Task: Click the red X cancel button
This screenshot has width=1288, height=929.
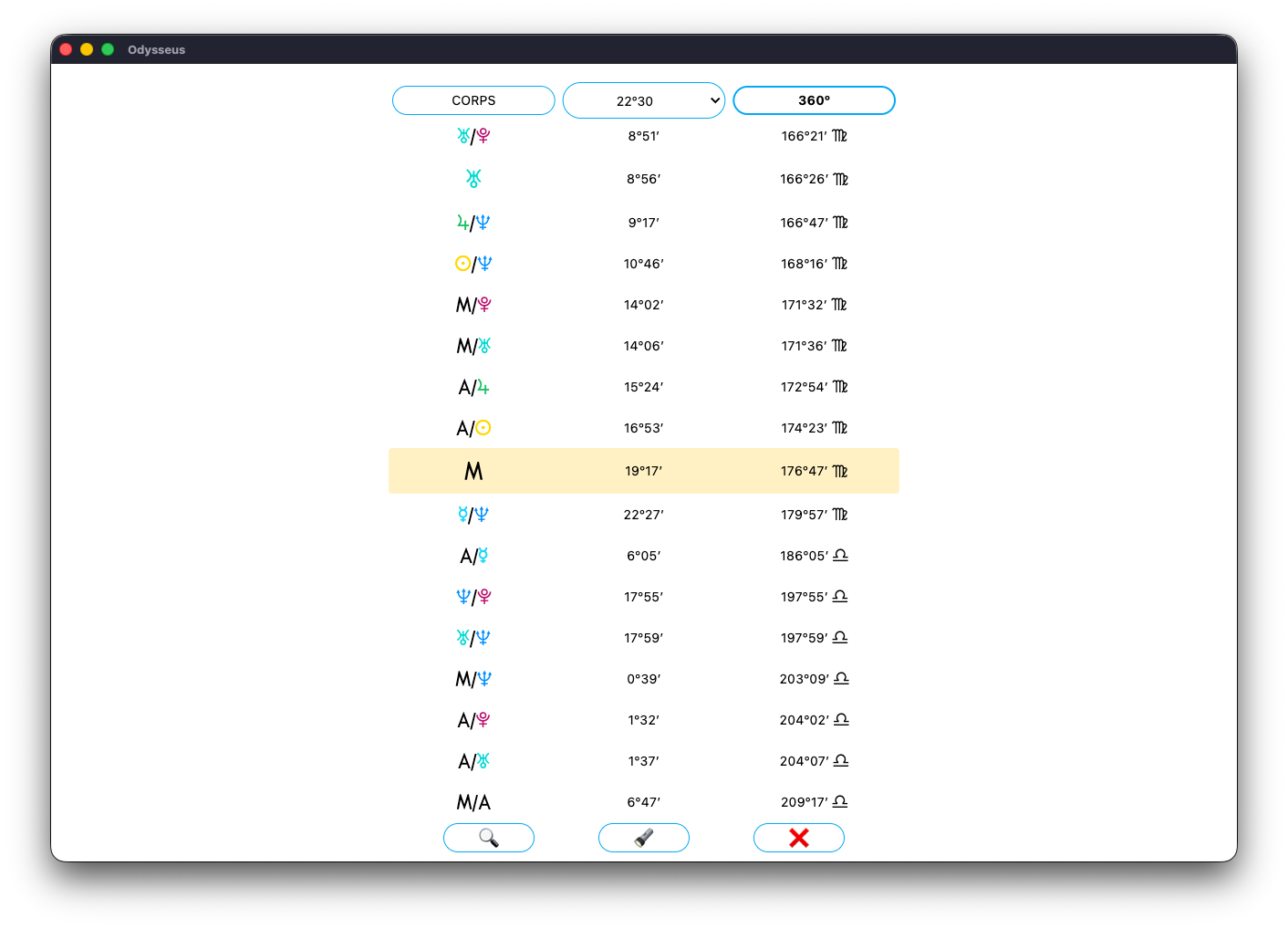Action: 798,838
